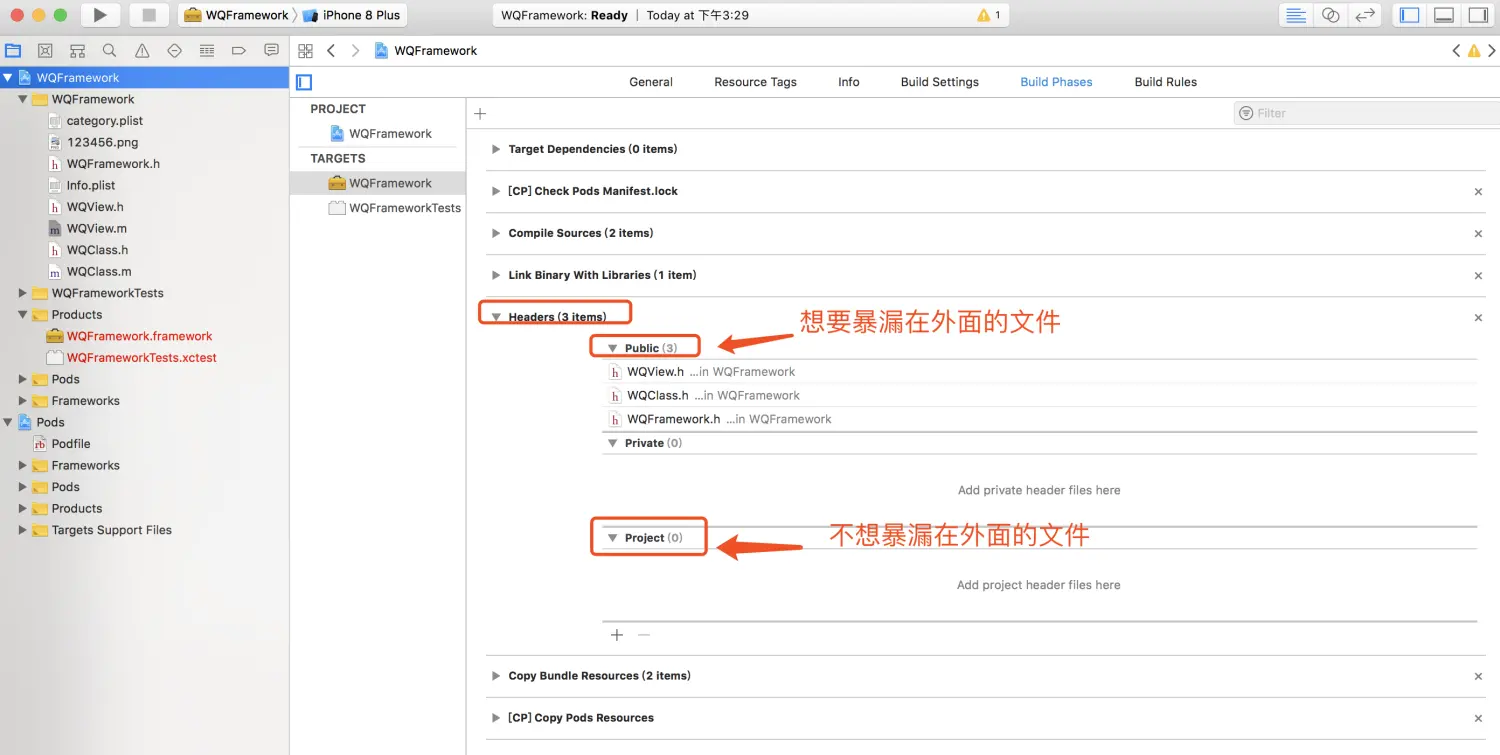1500x755 pixels.
Task: Expand the WQFrameworkTests folder
Action: tap(22, 293)
